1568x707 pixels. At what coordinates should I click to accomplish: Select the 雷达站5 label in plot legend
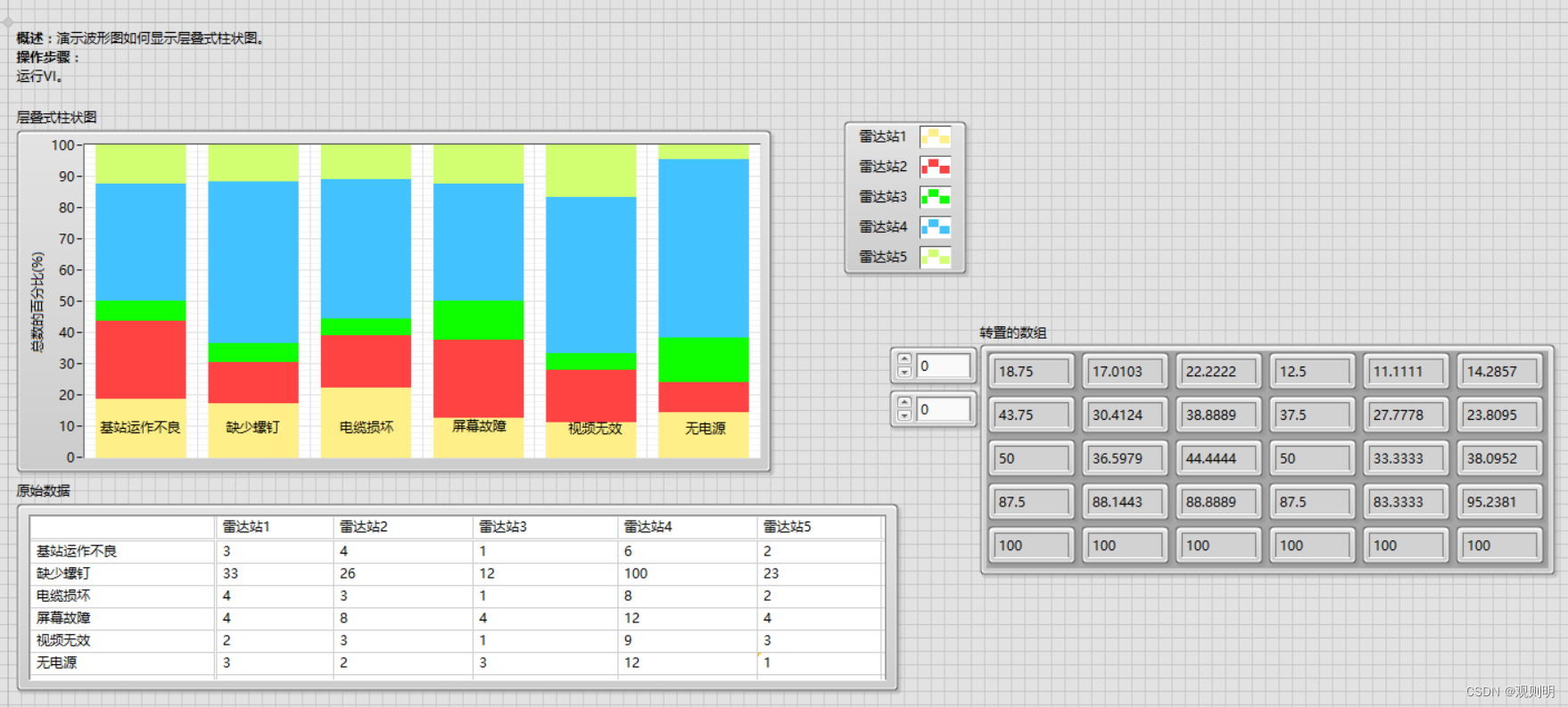882,258
